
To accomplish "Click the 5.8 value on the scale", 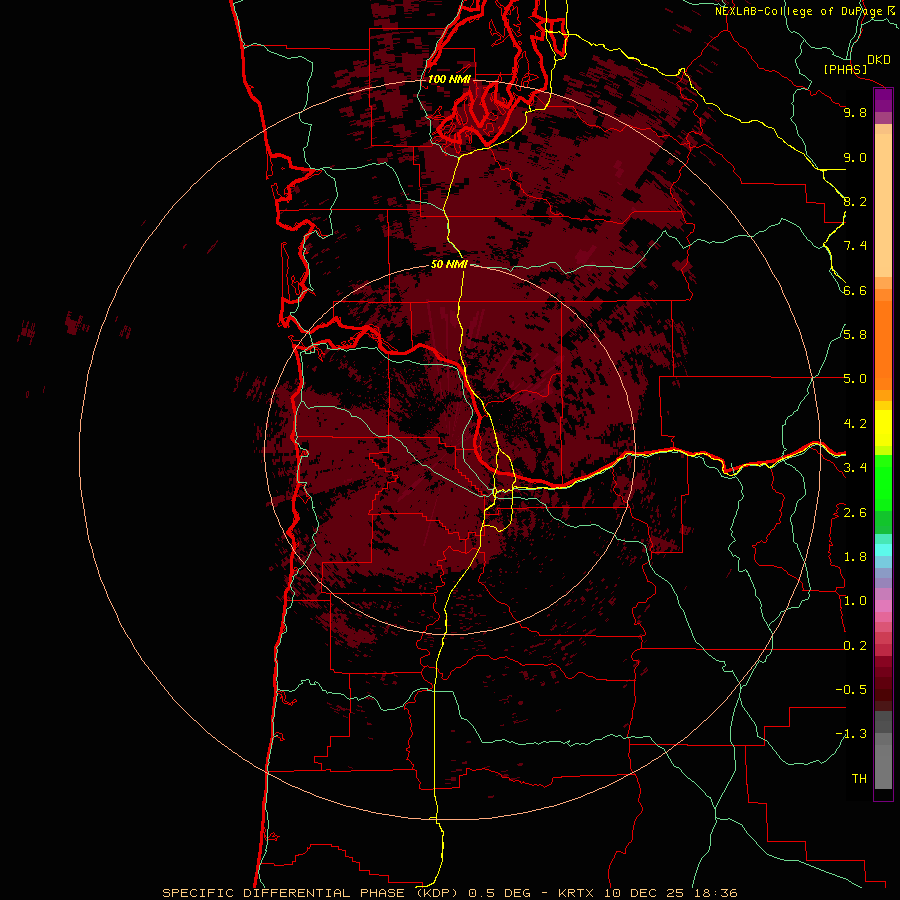I will [855, 335].
